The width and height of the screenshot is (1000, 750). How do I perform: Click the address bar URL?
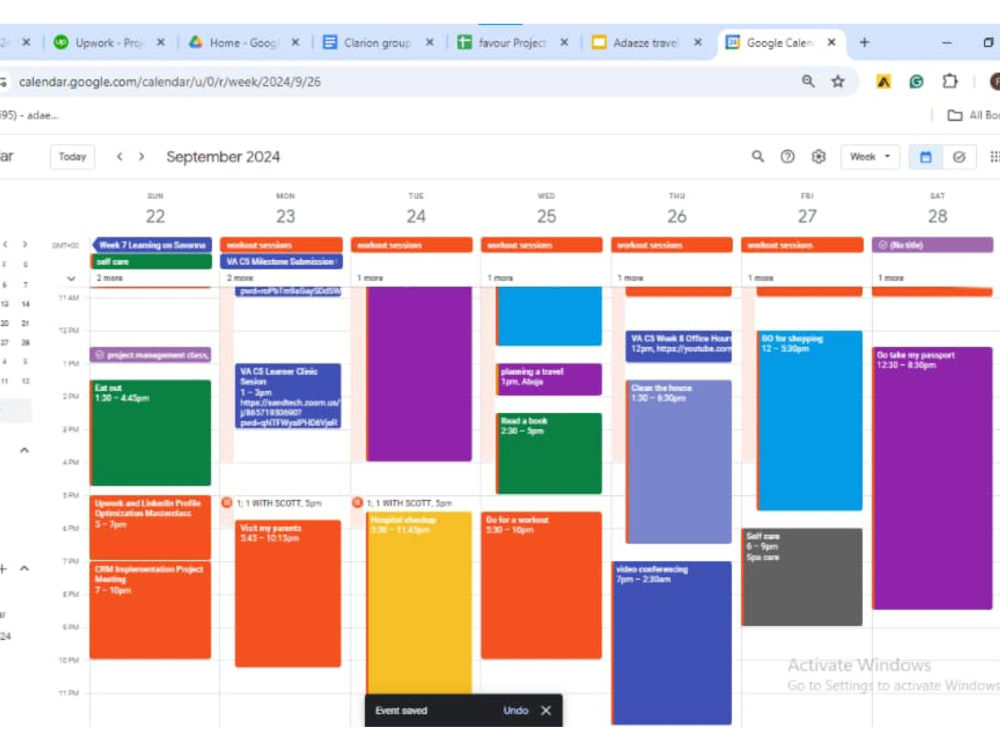click(170, 82)
